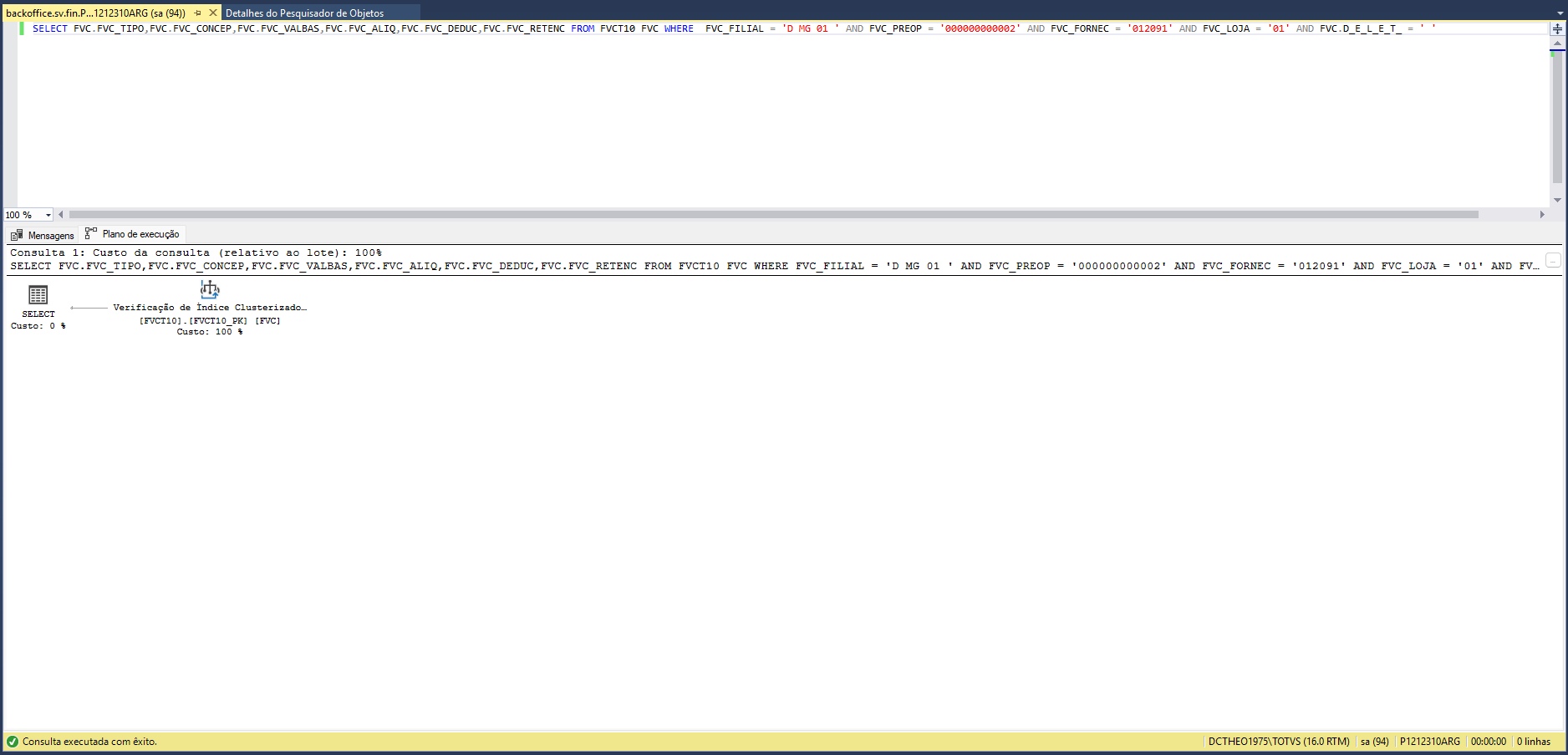This screenshot has width=1568, height=755.
Task: Click the 'D MG 01 ' string literal in editor
Action: click(x=811, y=28)
